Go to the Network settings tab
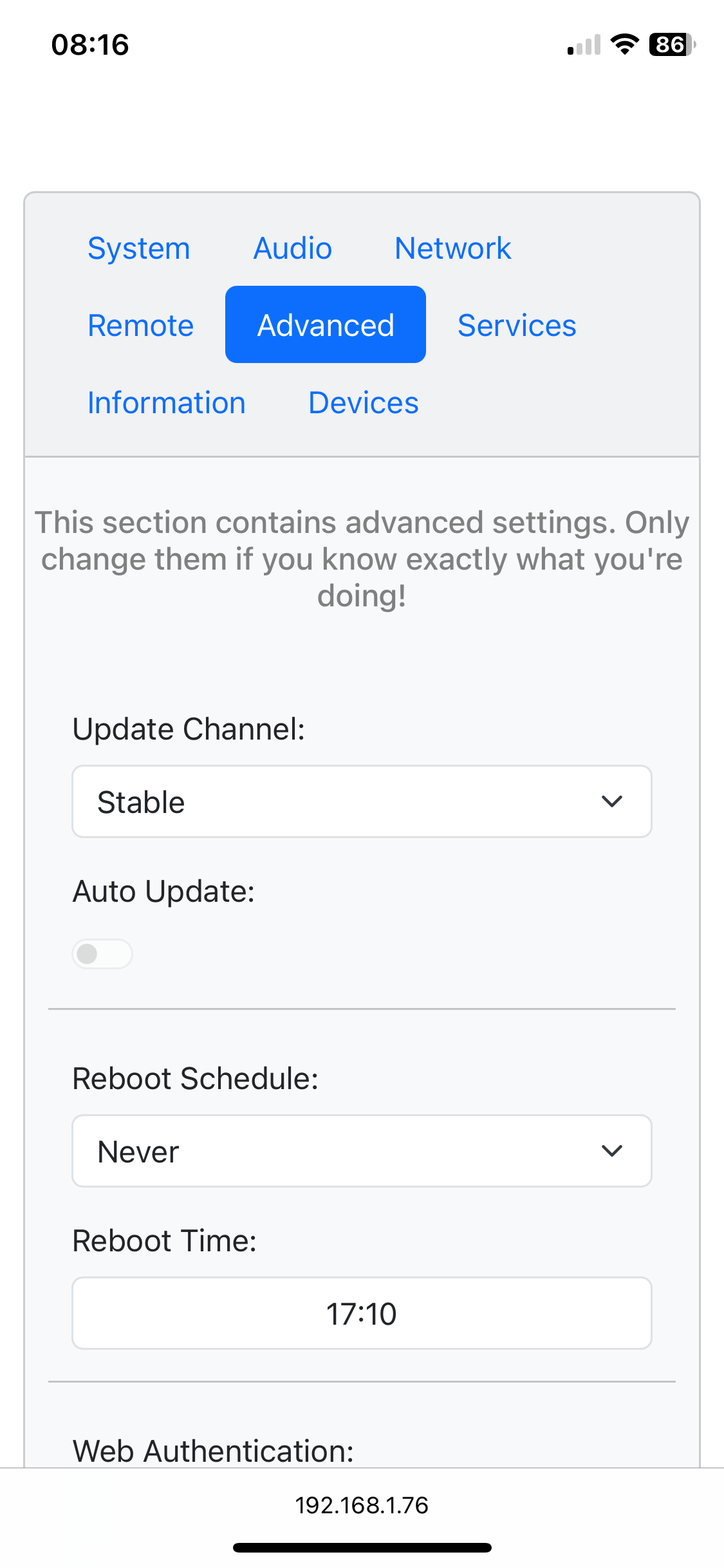The width and height of the screenshot is (724, 1568). pos(452,248)
